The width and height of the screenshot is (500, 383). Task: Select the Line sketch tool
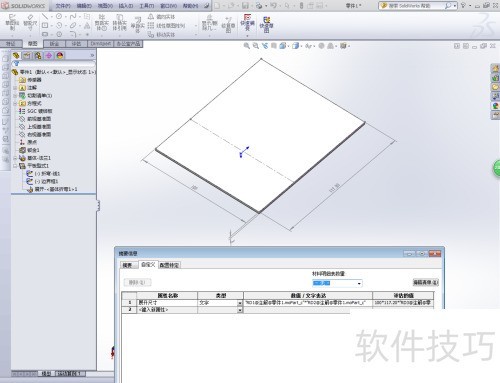45,16
